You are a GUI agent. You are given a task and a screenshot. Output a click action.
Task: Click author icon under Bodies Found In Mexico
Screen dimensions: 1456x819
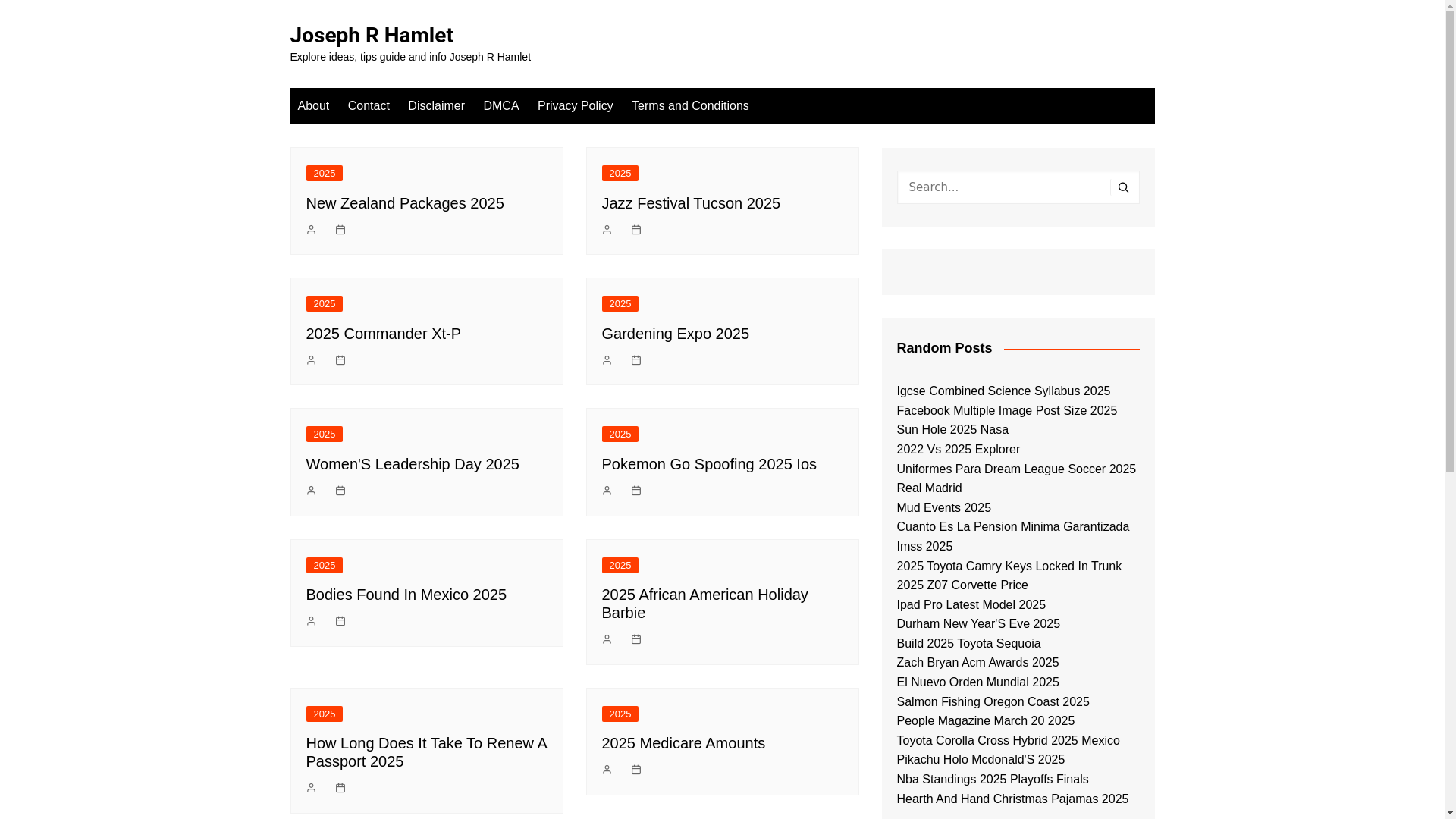[x=311, y=621]
